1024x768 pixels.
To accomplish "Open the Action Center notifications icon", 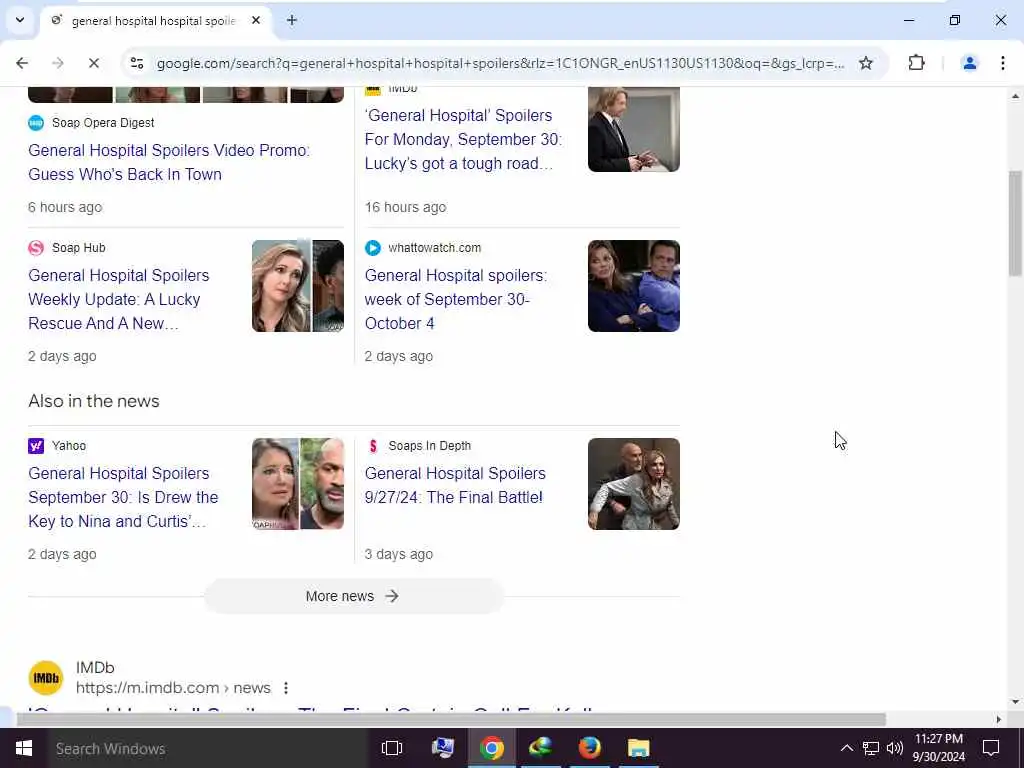I will pos(991,748).
